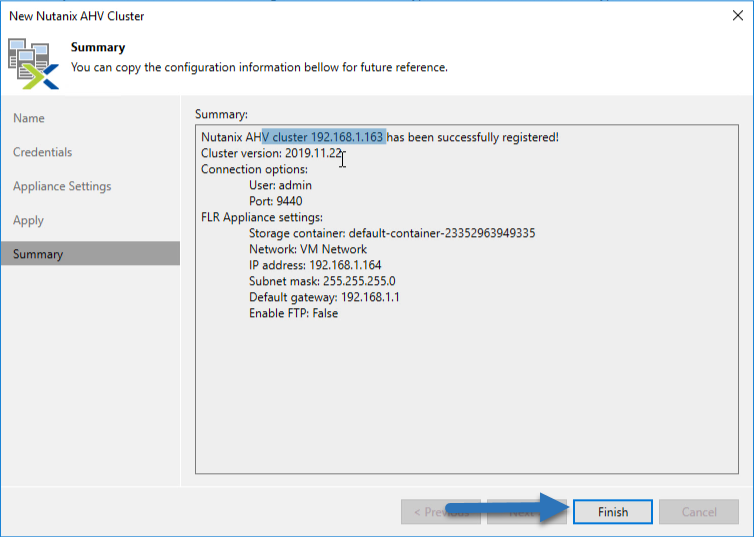Click the 'Enable FTP: False' line
Screen dimensions: 754x537
[x=293, y=313]
